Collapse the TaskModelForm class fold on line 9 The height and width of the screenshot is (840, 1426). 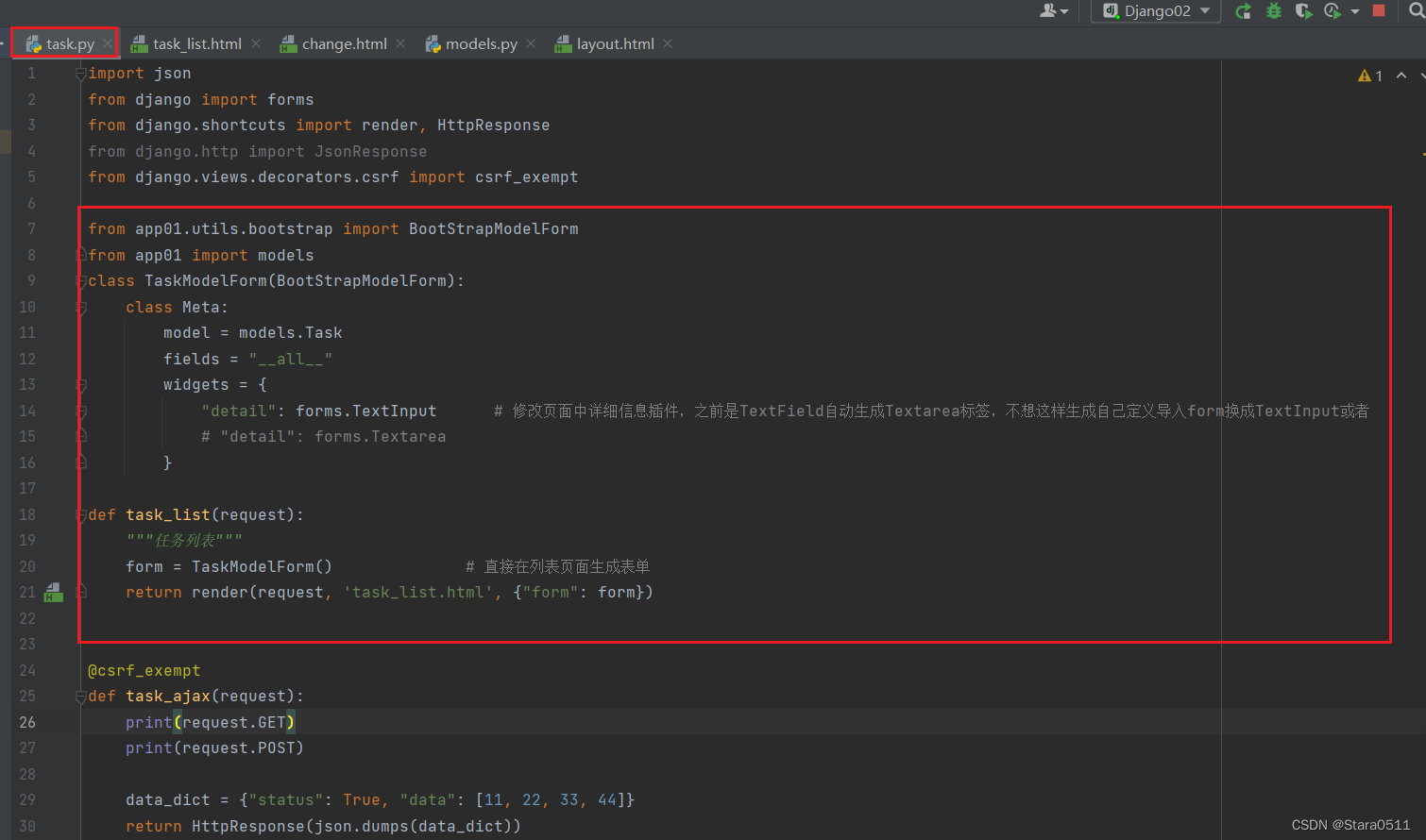[x=81, y=281]
